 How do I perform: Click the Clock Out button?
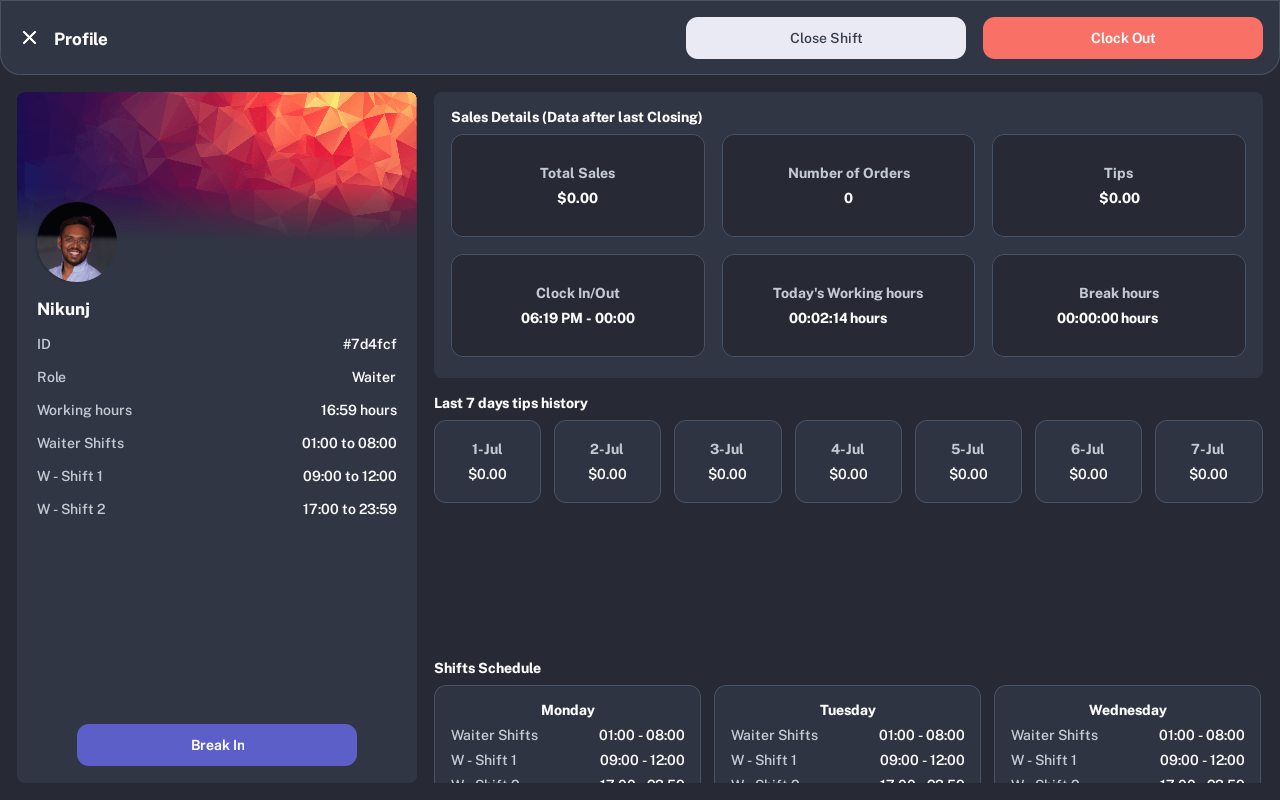pyautogui.click(x=1123, y=38)
